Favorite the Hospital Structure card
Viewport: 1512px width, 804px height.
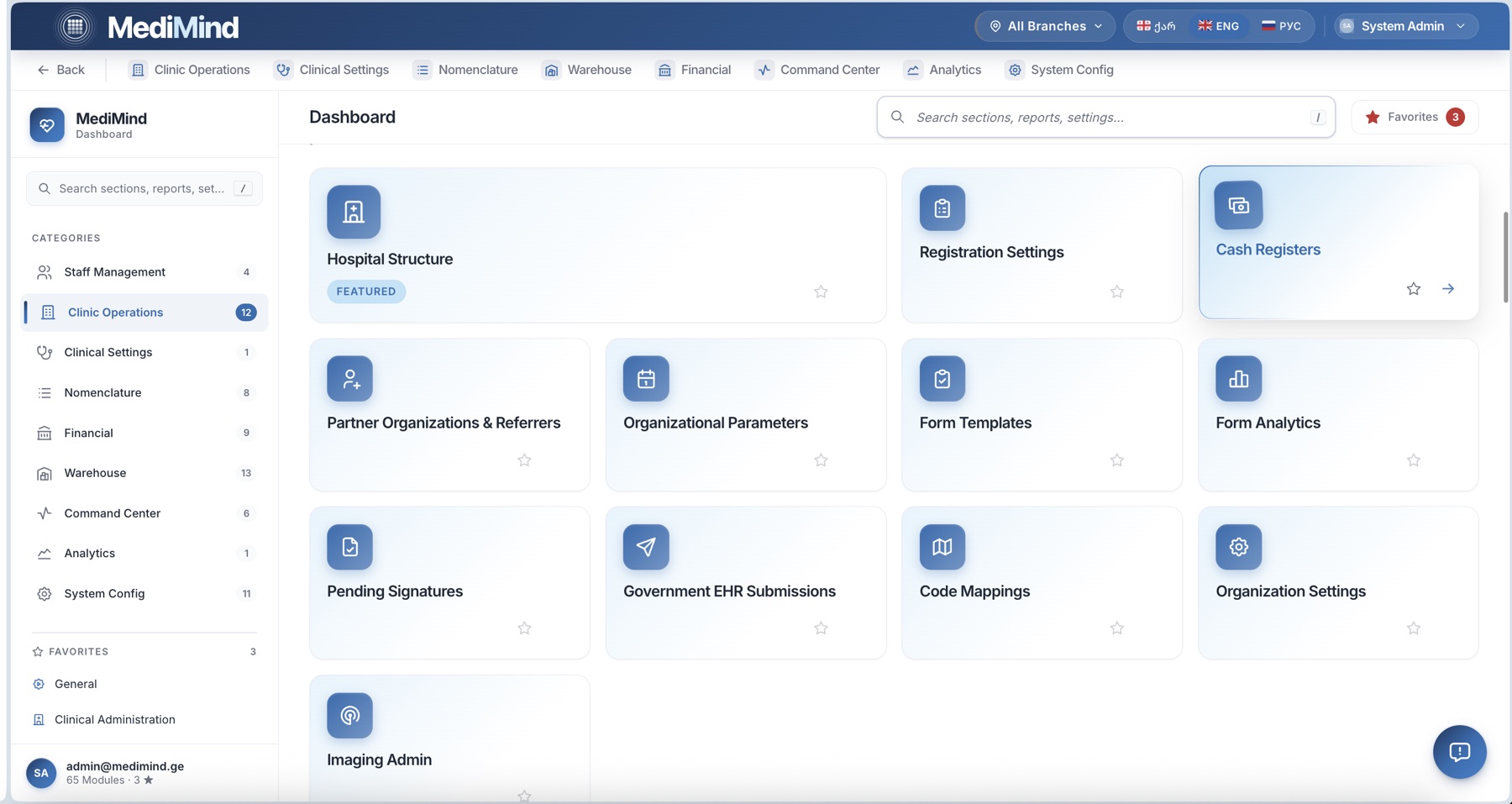821,292
